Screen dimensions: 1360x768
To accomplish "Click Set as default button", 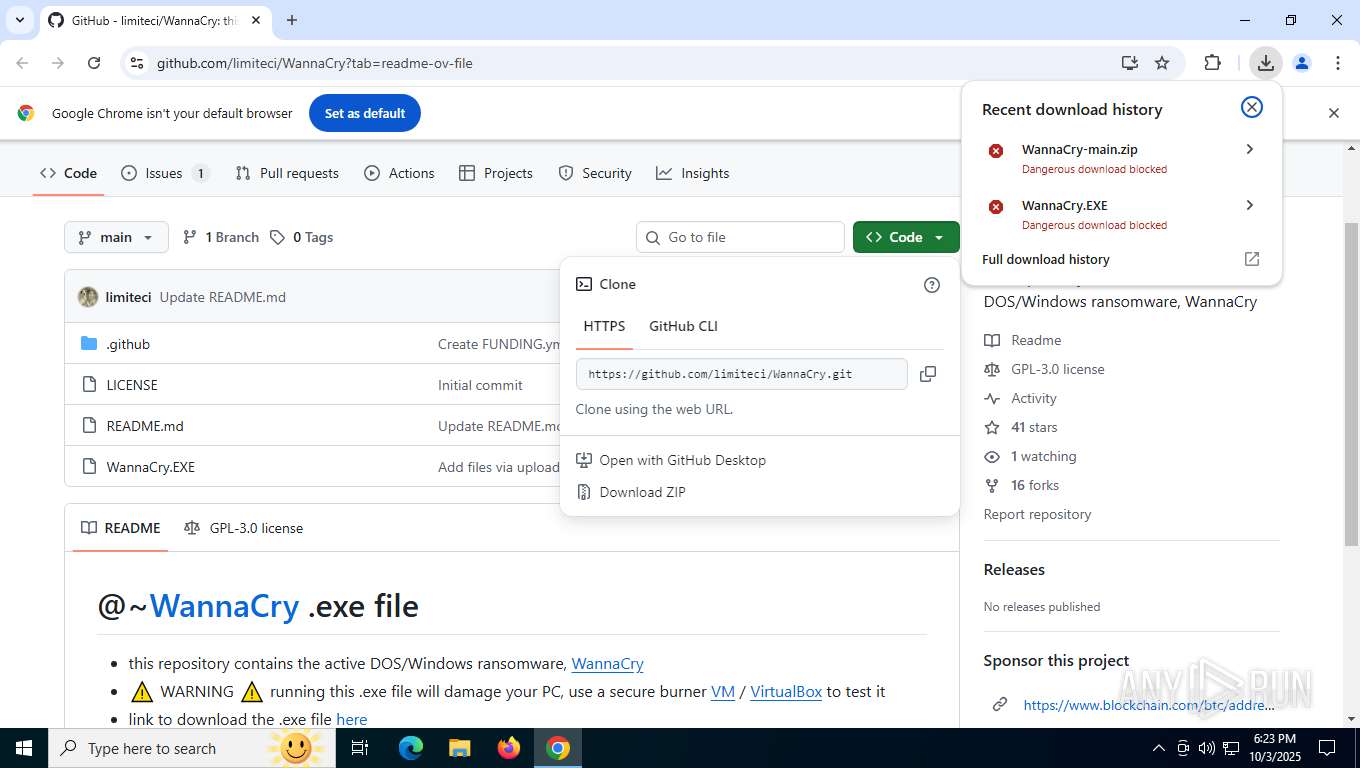I will [x=365, y=113].
